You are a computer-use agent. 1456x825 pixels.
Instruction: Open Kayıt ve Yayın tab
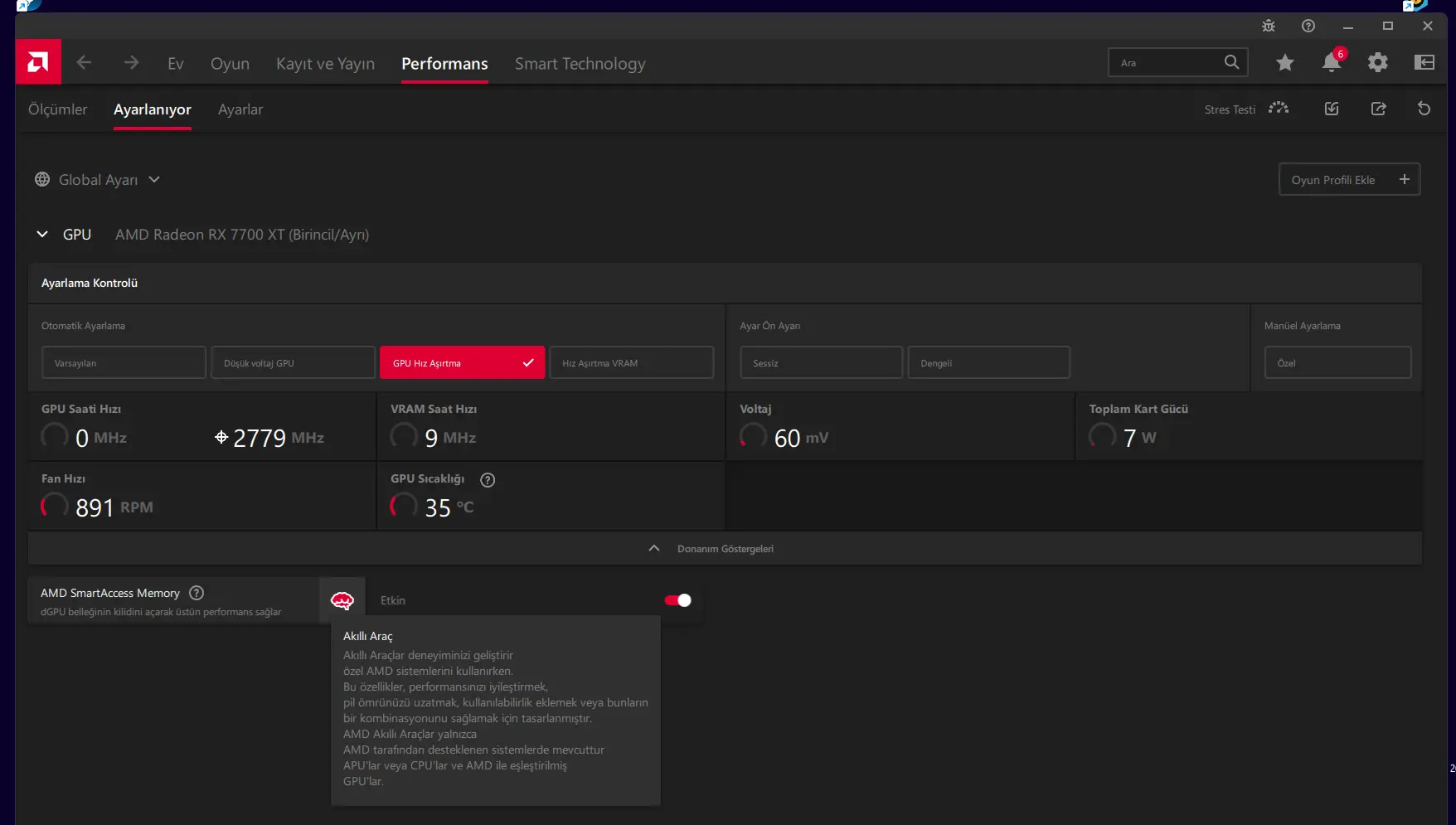325,64
